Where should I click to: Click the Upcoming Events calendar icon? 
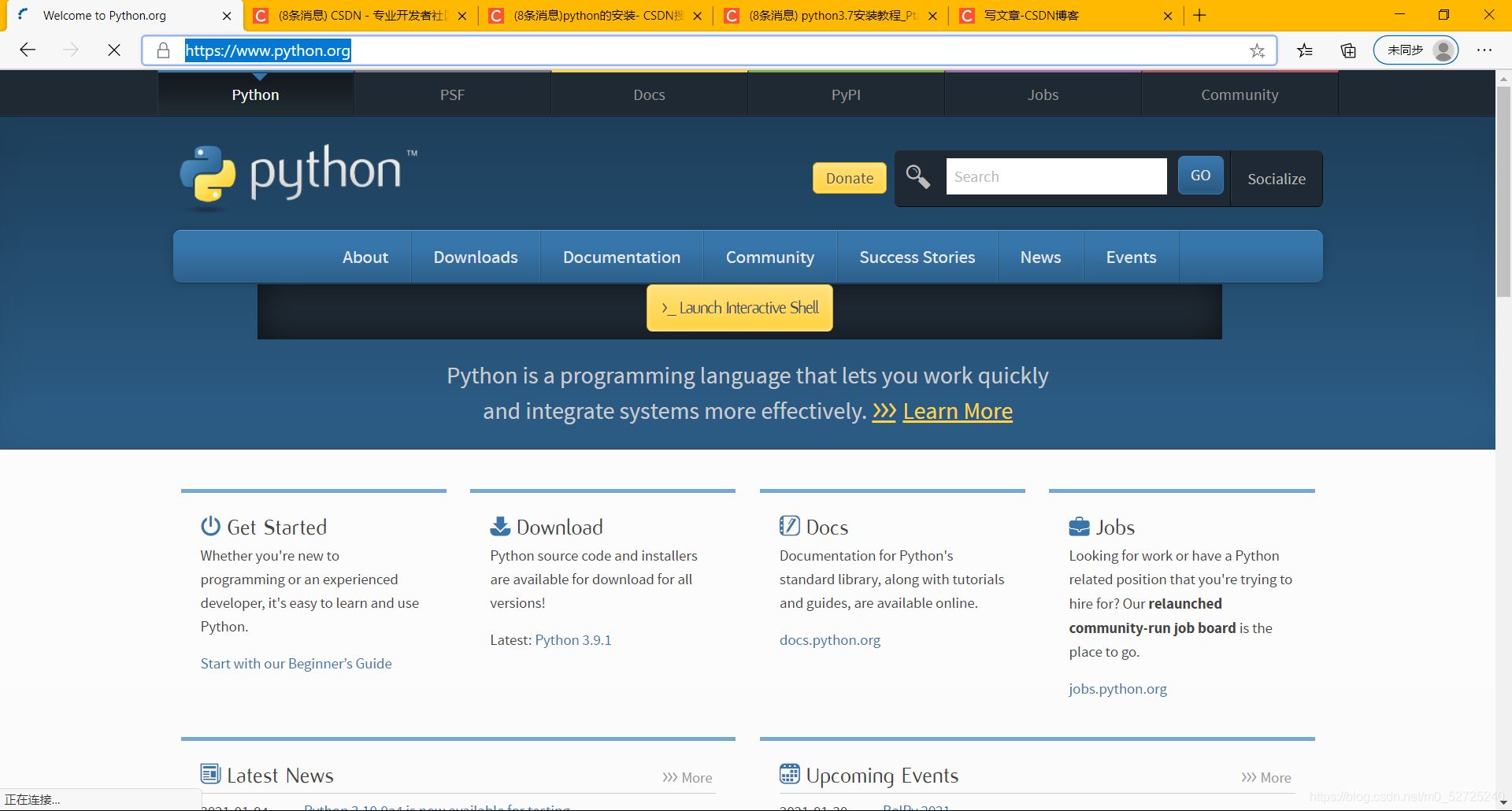coord(789,774)
